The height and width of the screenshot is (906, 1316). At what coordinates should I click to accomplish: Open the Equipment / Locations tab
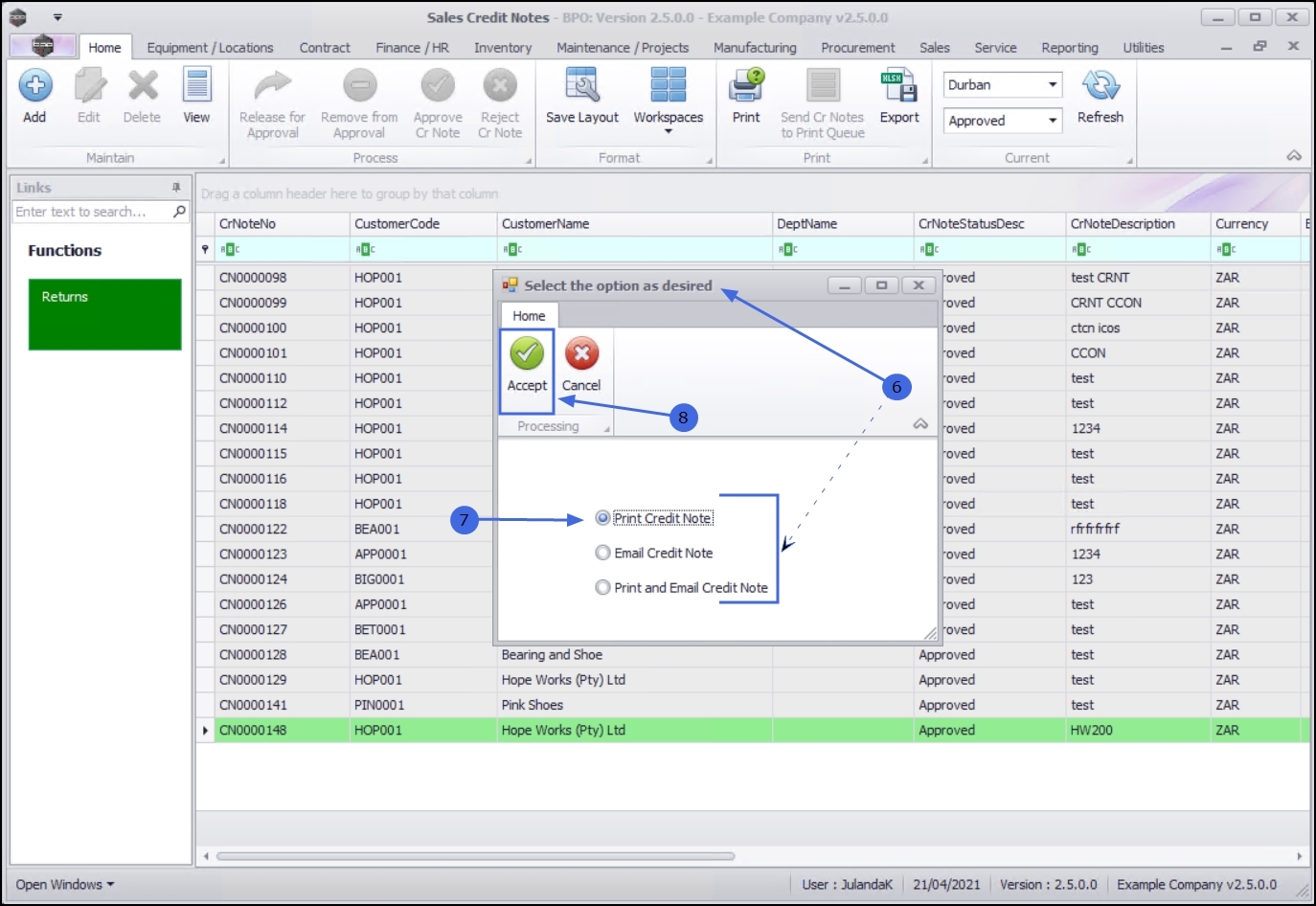click(x=210, y=48)
